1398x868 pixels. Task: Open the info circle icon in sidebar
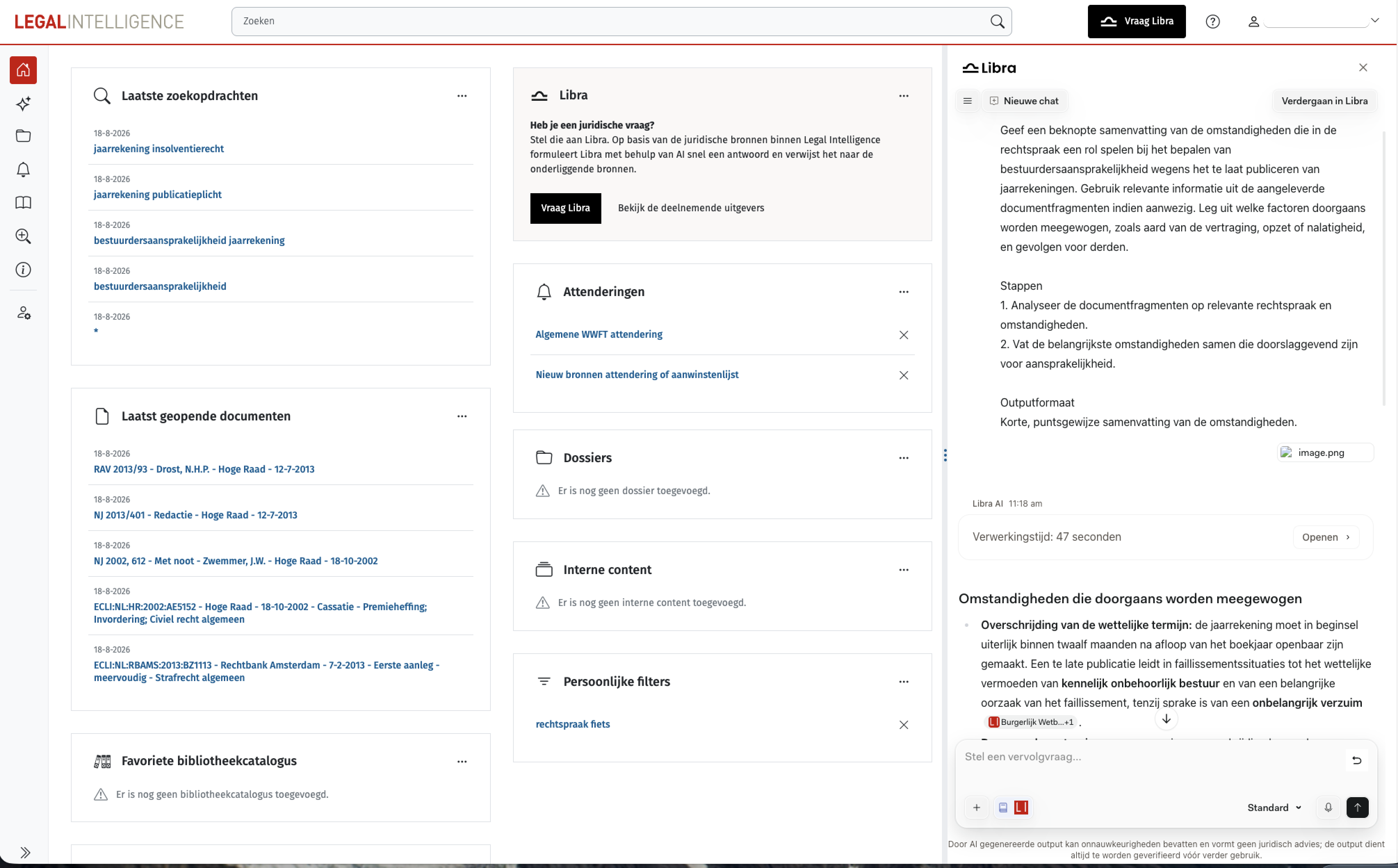point(23,269)
